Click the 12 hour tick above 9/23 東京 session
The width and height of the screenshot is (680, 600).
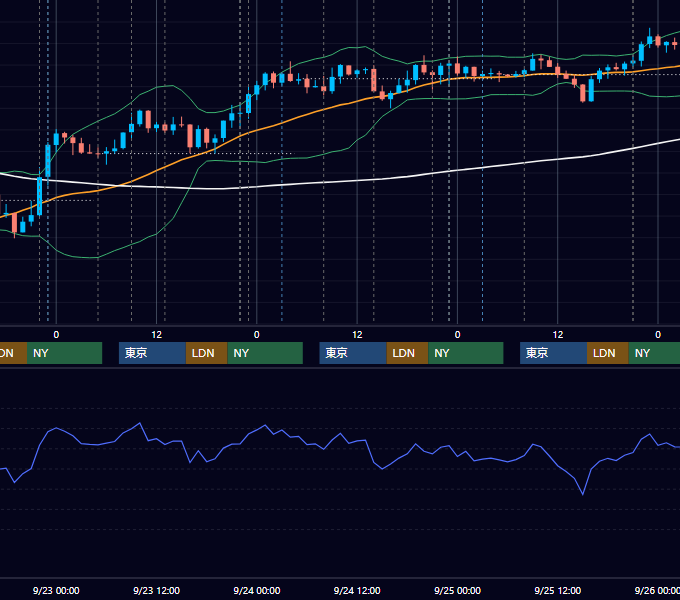coord(157,335)
